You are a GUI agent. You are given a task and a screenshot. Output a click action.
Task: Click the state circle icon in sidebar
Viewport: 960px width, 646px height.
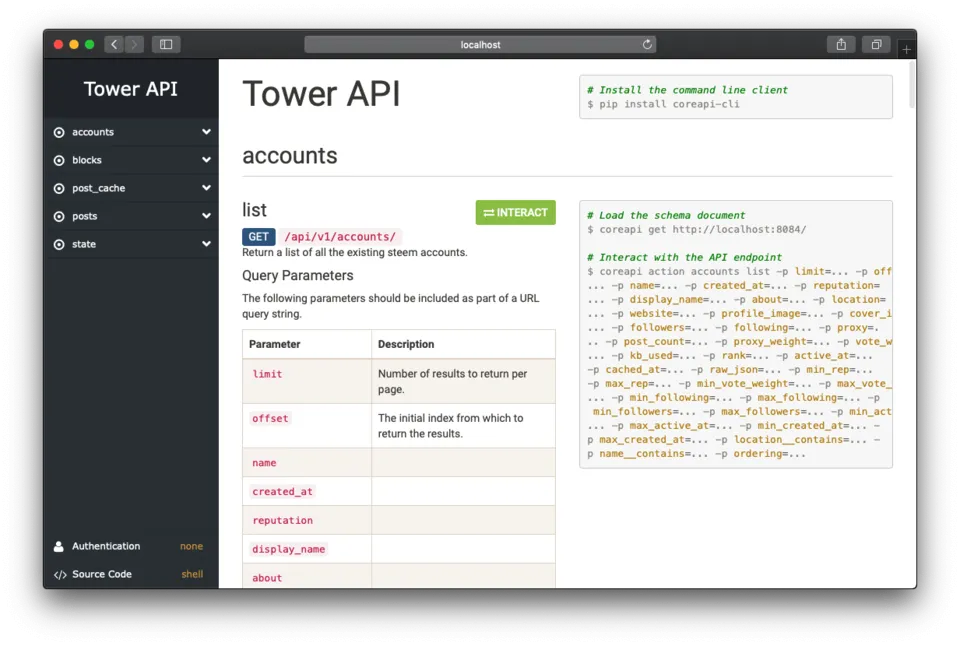[x=59, y=244]
